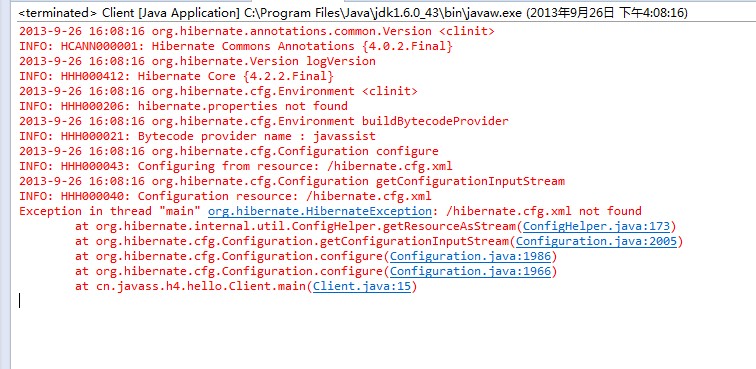Click the 'Environment buildBytecodeProvider' log line

point(264,121)
